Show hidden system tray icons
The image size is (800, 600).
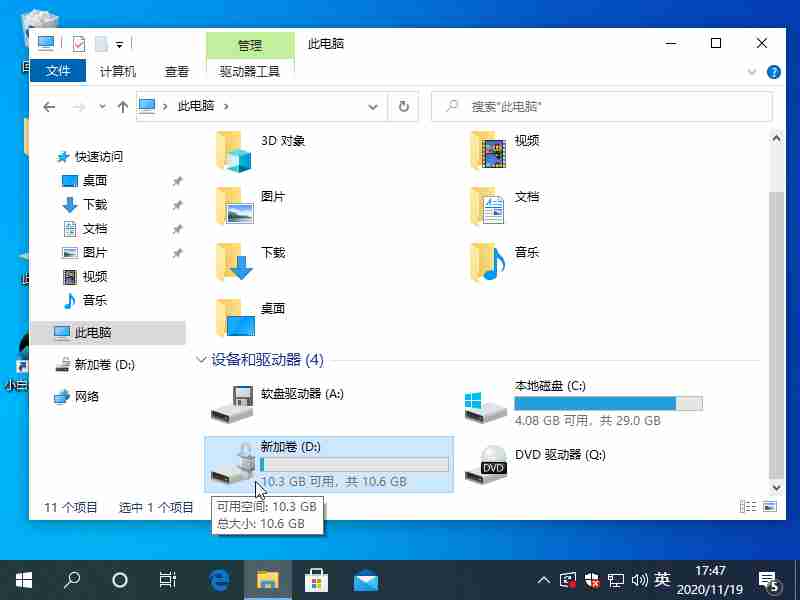pos(543,579)
